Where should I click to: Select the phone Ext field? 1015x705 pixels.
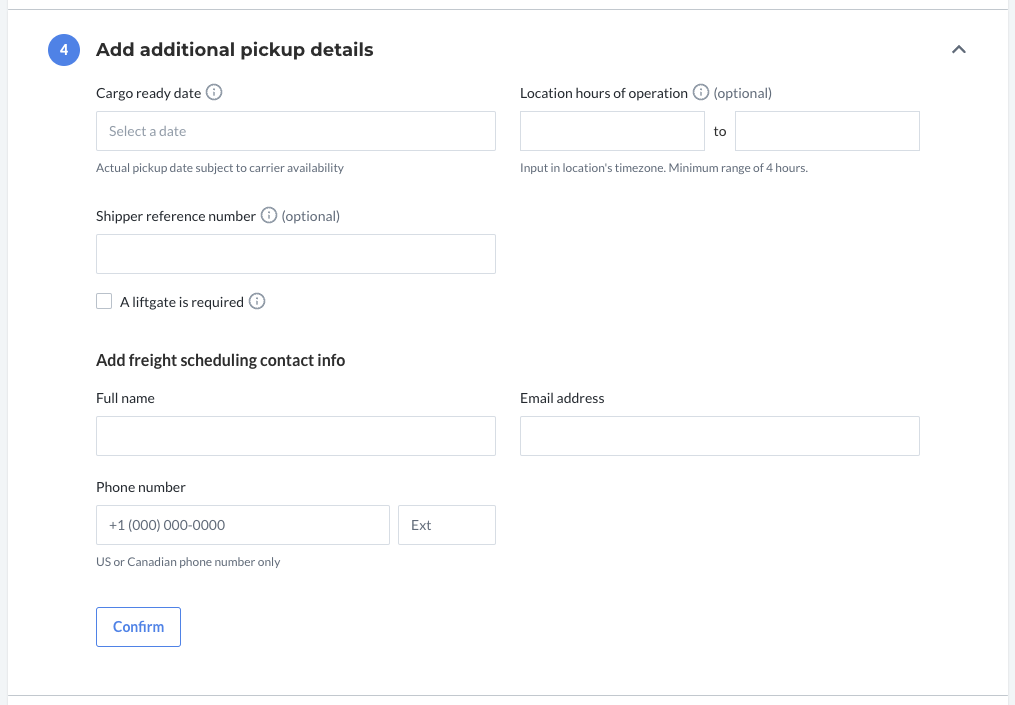[x=447, y=525]
